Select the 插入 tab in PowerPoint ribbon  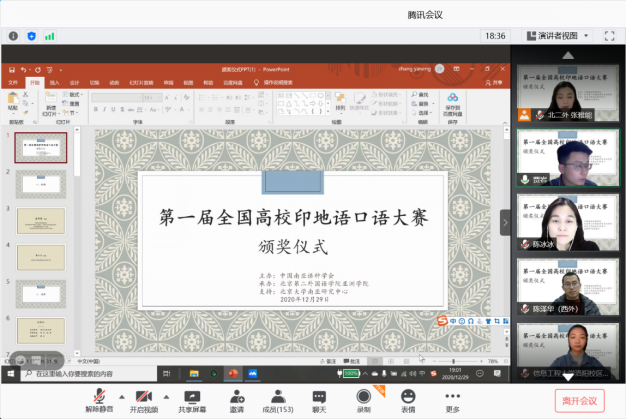click(x=54, y=83)
